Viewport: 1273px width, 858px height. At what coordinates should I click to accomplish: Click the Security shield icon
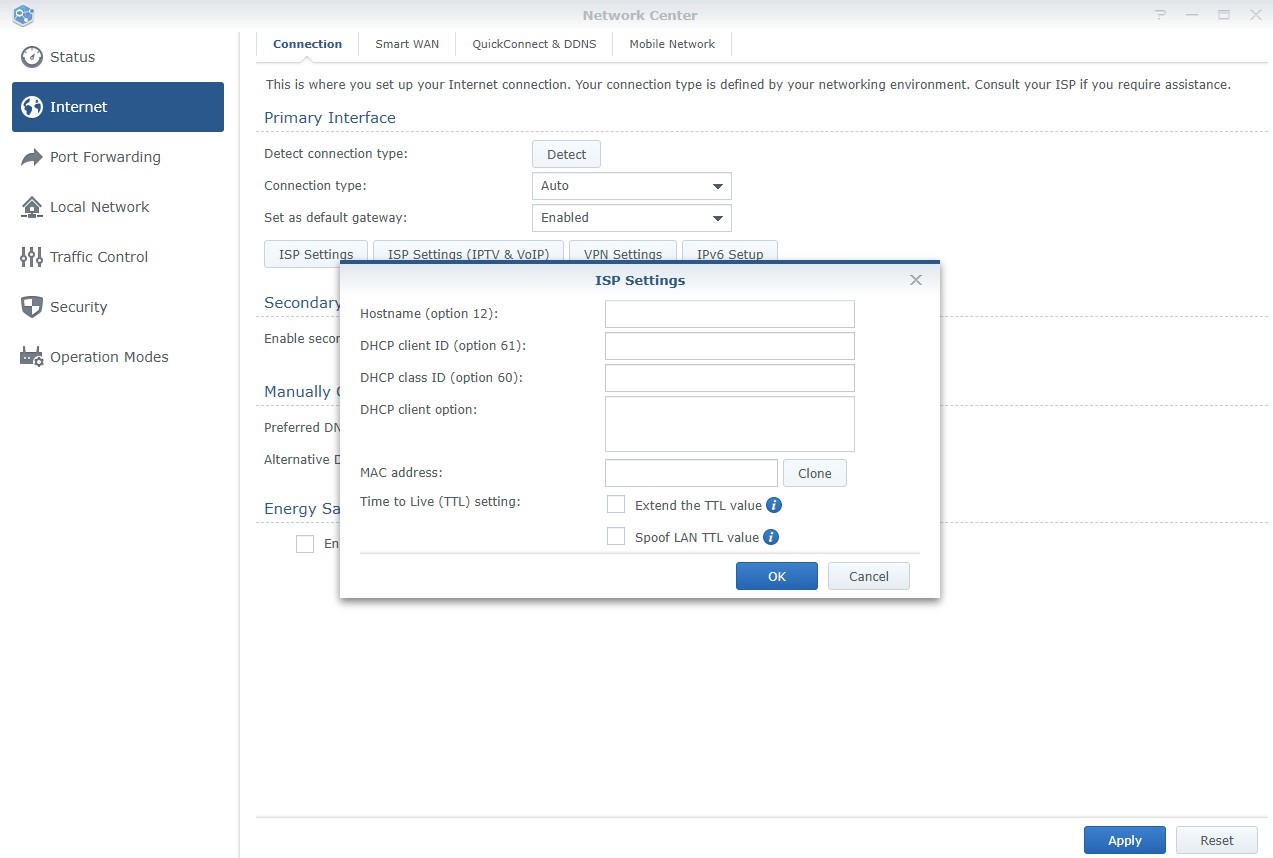(32, 307)
